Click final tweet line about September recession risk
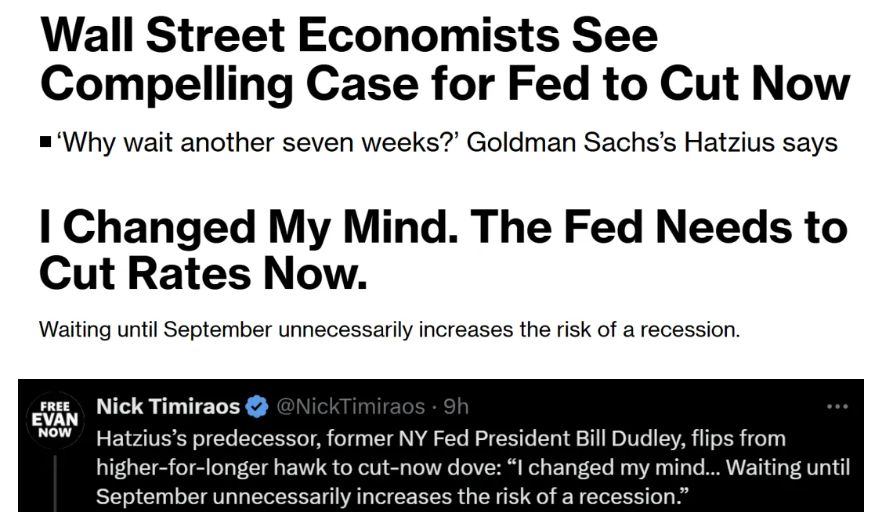 (392, 497)
